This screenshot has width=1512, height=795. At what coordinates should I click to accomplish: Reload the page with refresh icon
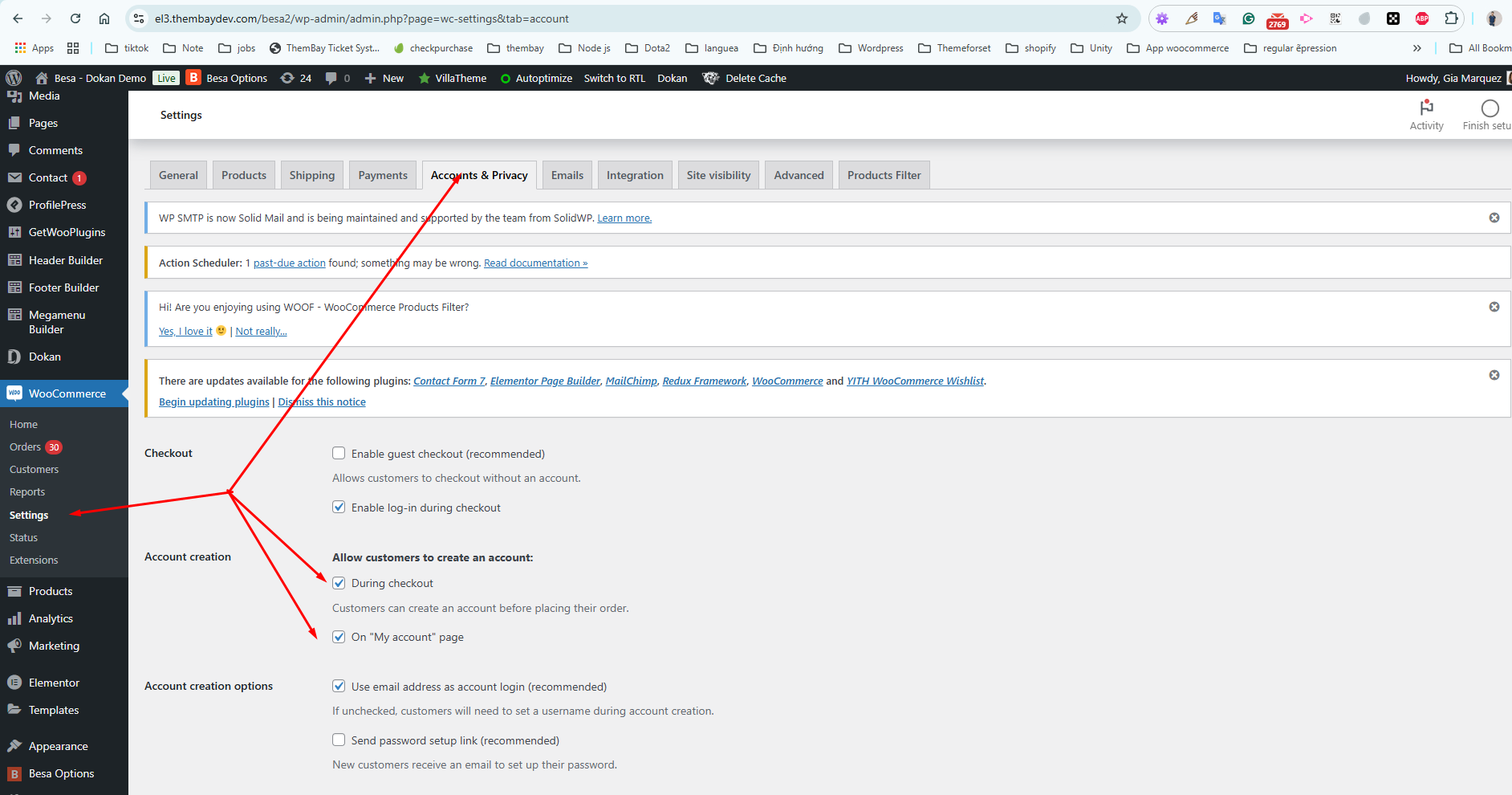point(75,18)
